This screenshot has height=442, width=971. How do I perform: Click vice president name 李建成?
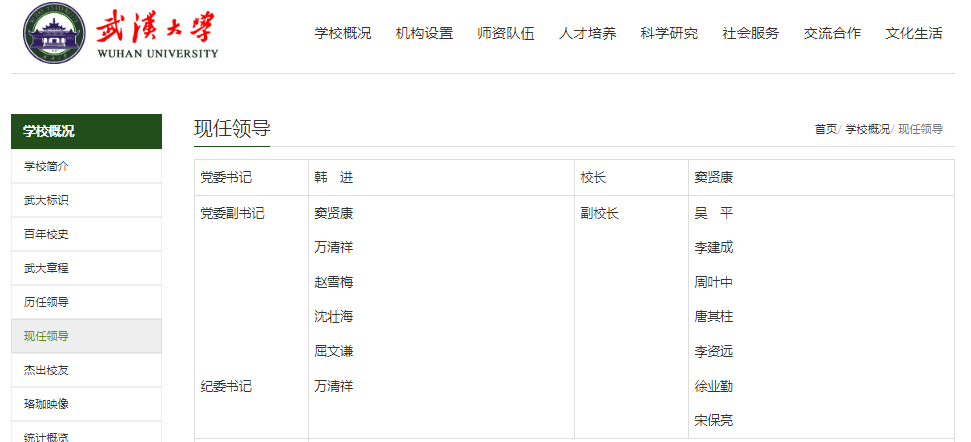(x=713, y=247)
